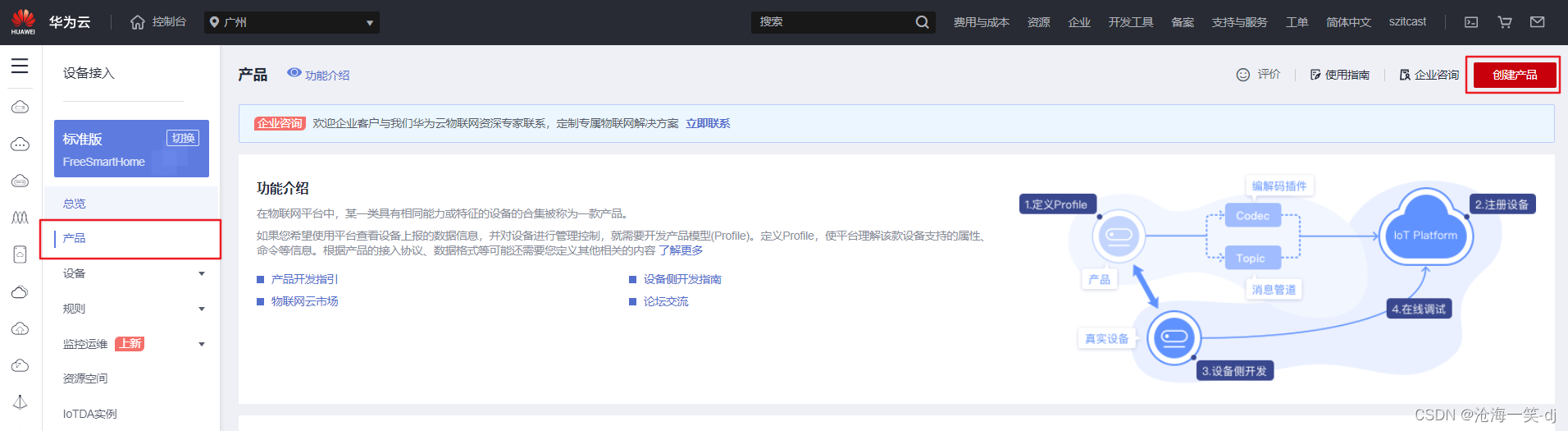Go to 总览 overview in sidebar

[74, 204]
